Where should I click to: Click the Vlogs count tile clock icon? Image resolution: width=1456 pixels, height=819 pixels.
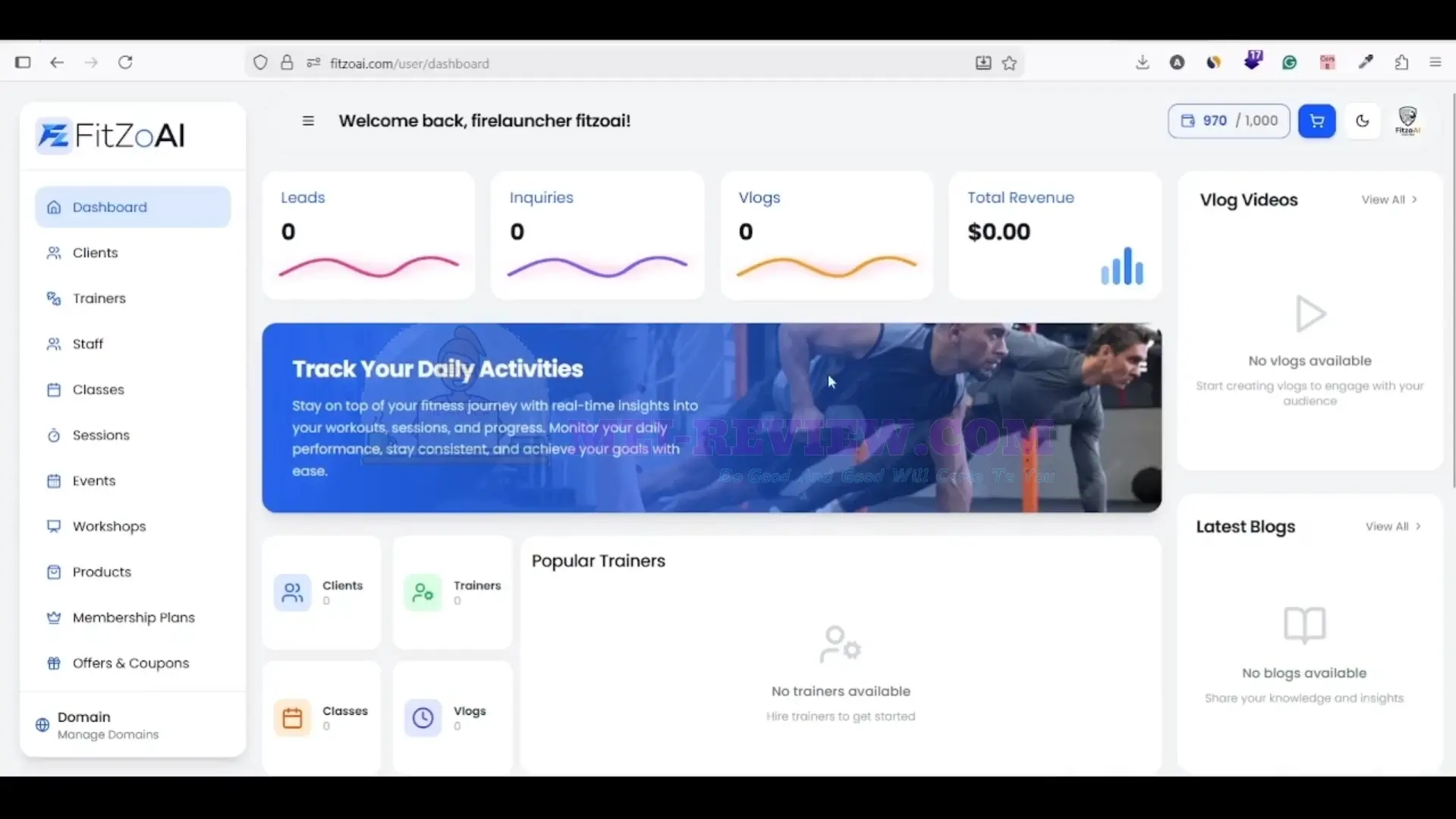click(x=423, y=717)
